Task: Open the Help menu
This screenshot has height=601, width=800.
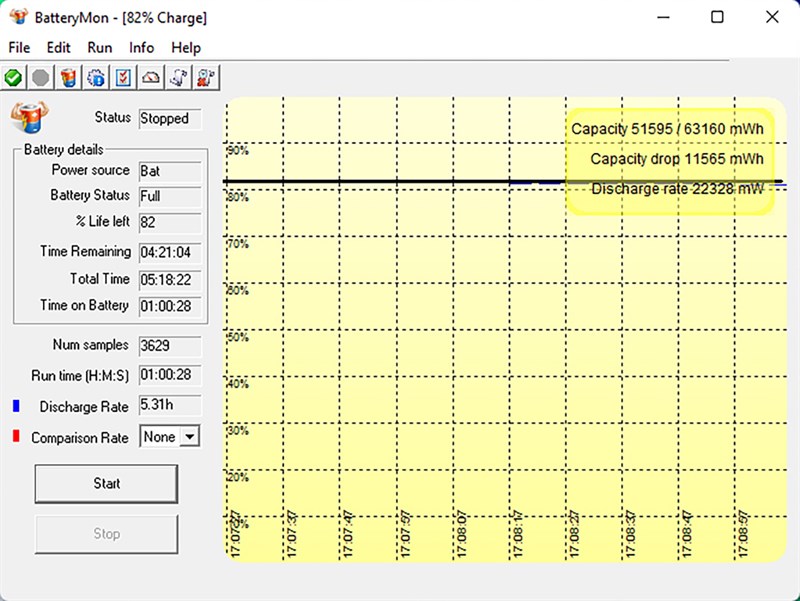Action: 186,47
